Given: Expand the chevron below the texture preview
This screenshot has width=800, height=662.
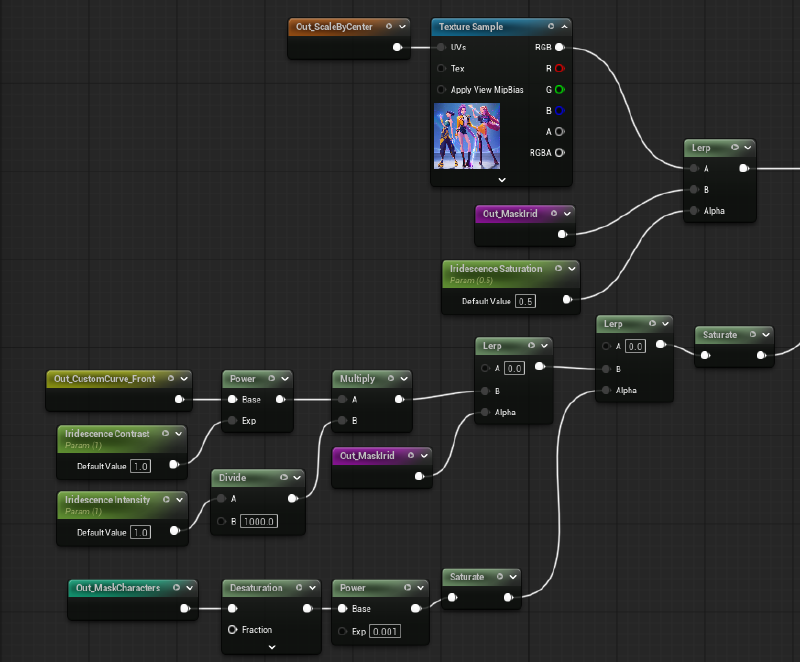Looking at the screenshot, I should click(x=502, y=179).
